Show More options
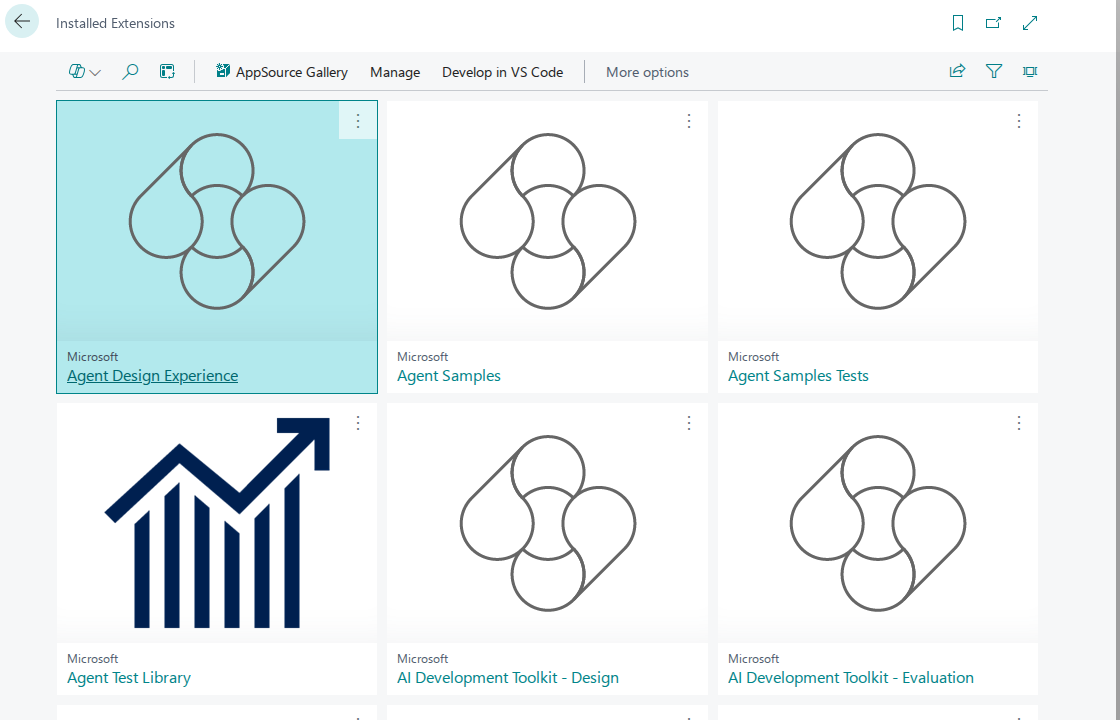1120x720 pixels. [x=647, y=72]
